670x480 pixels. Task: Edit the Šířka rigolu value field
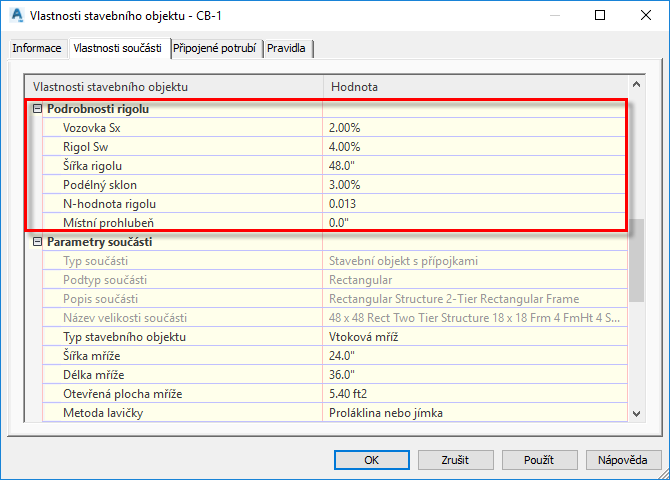point(475,166)
